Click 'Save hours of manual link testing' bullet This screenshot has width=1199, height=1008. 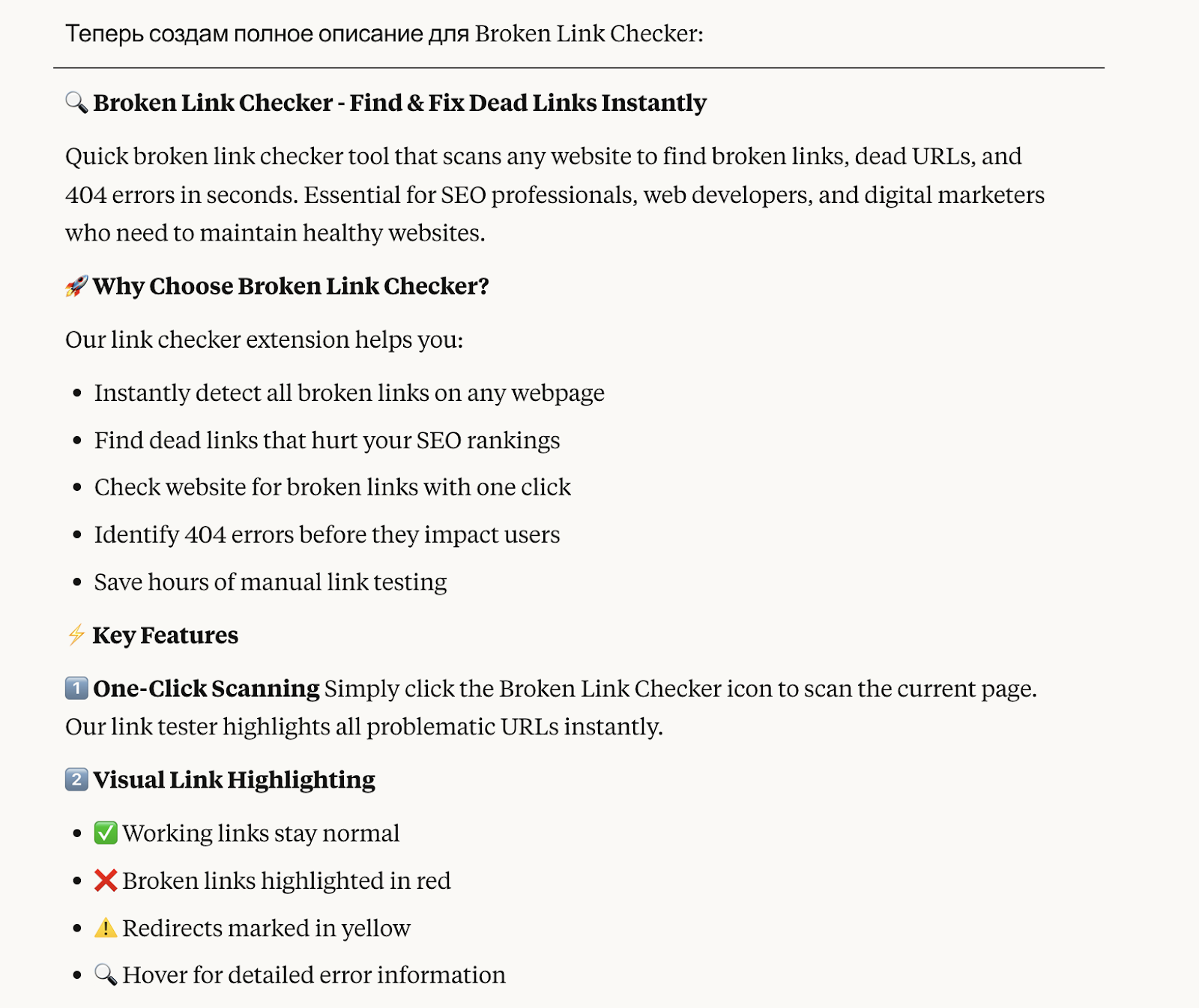click(x=271, y=582)
